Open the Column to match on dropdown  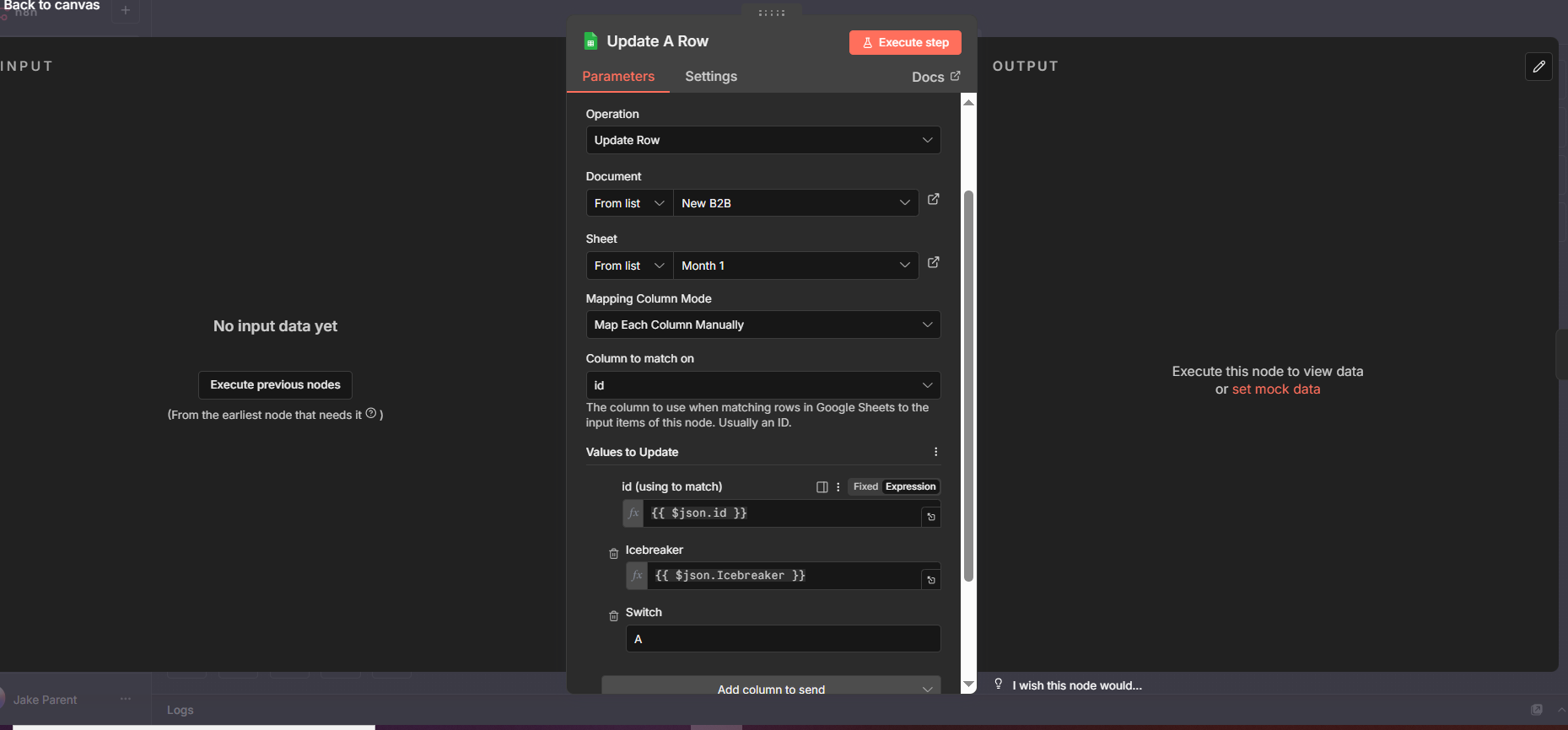coord(762,385)
